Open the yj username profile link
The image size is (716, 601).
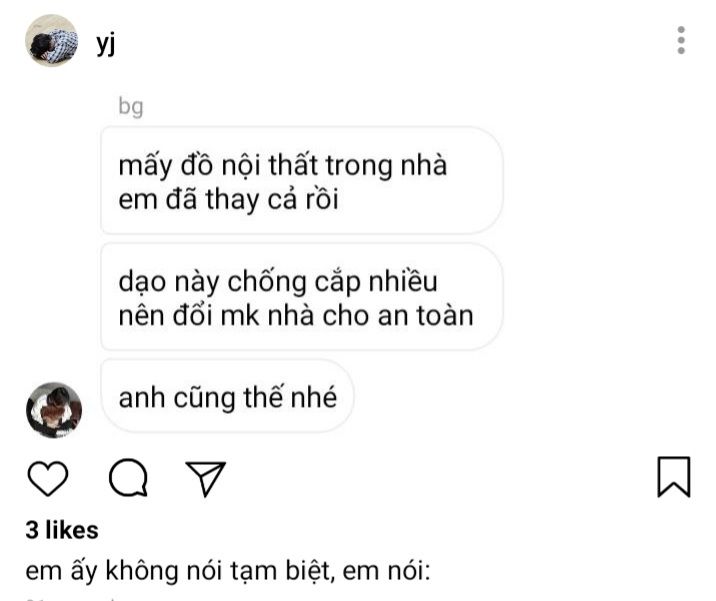[x=105, y=44]
